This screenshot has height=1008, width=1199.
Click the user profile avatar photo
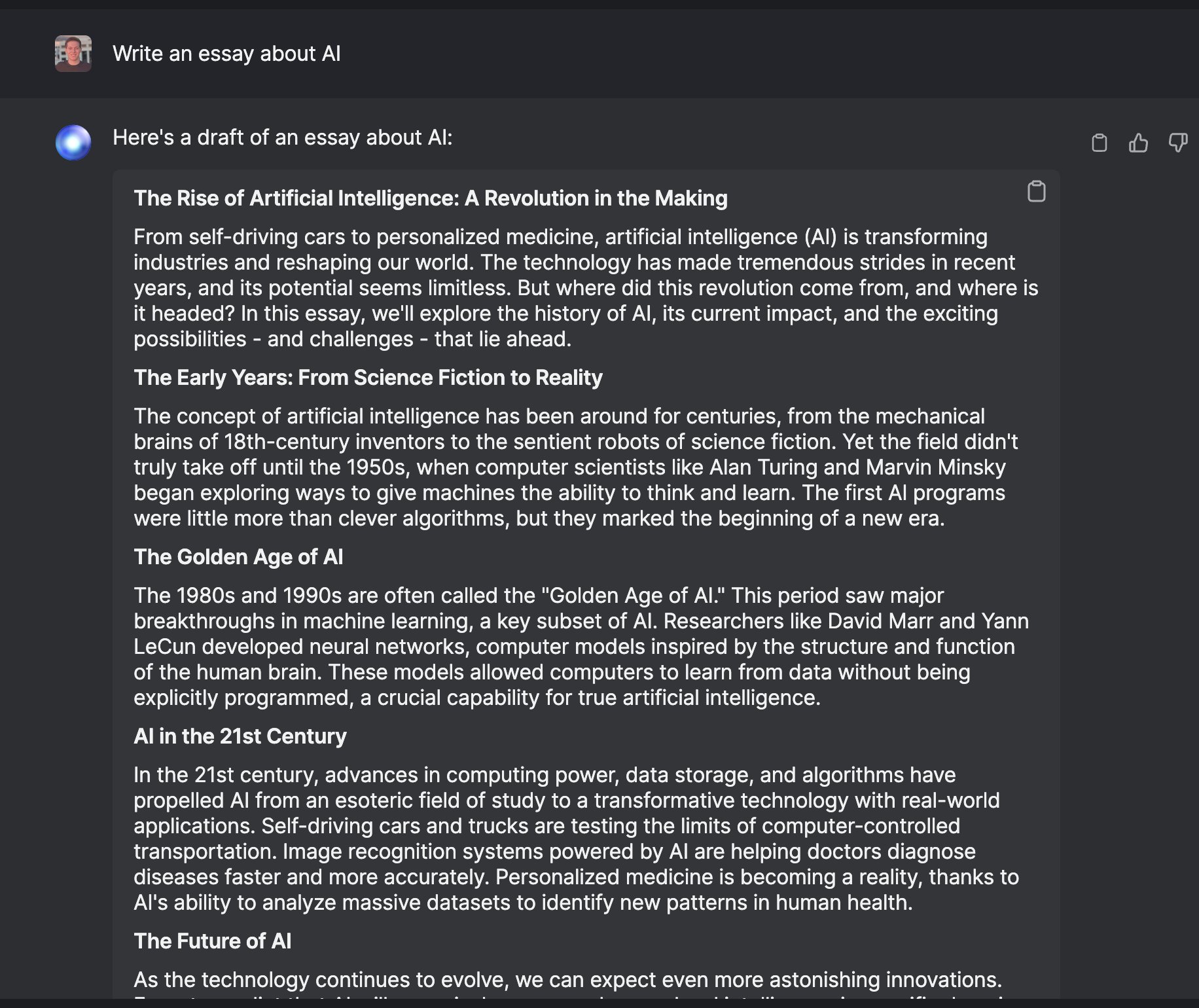pos(73,54)
